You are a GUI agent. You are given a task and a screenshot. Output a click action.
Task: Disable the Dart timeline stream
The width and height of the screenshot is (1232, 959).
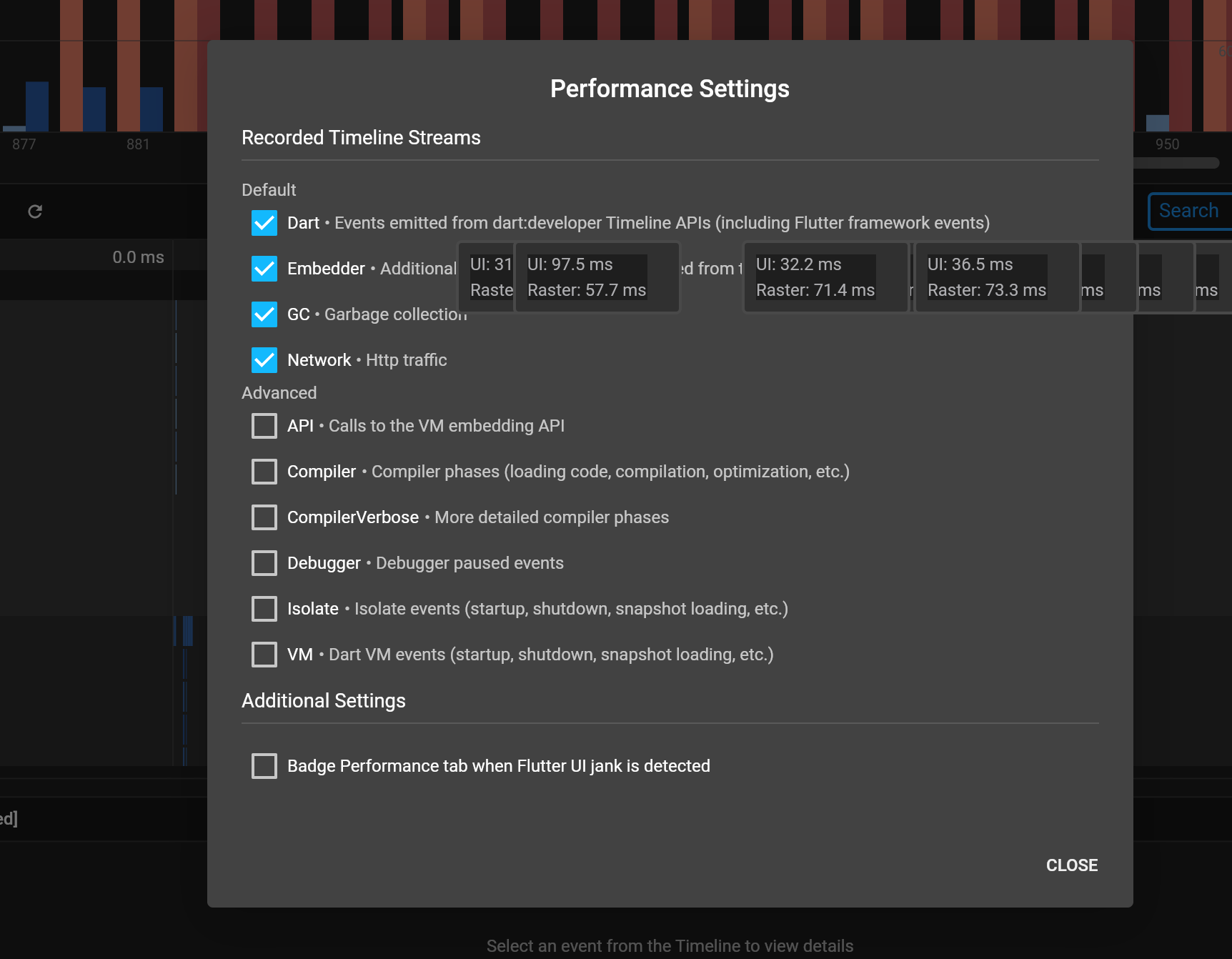264,223
